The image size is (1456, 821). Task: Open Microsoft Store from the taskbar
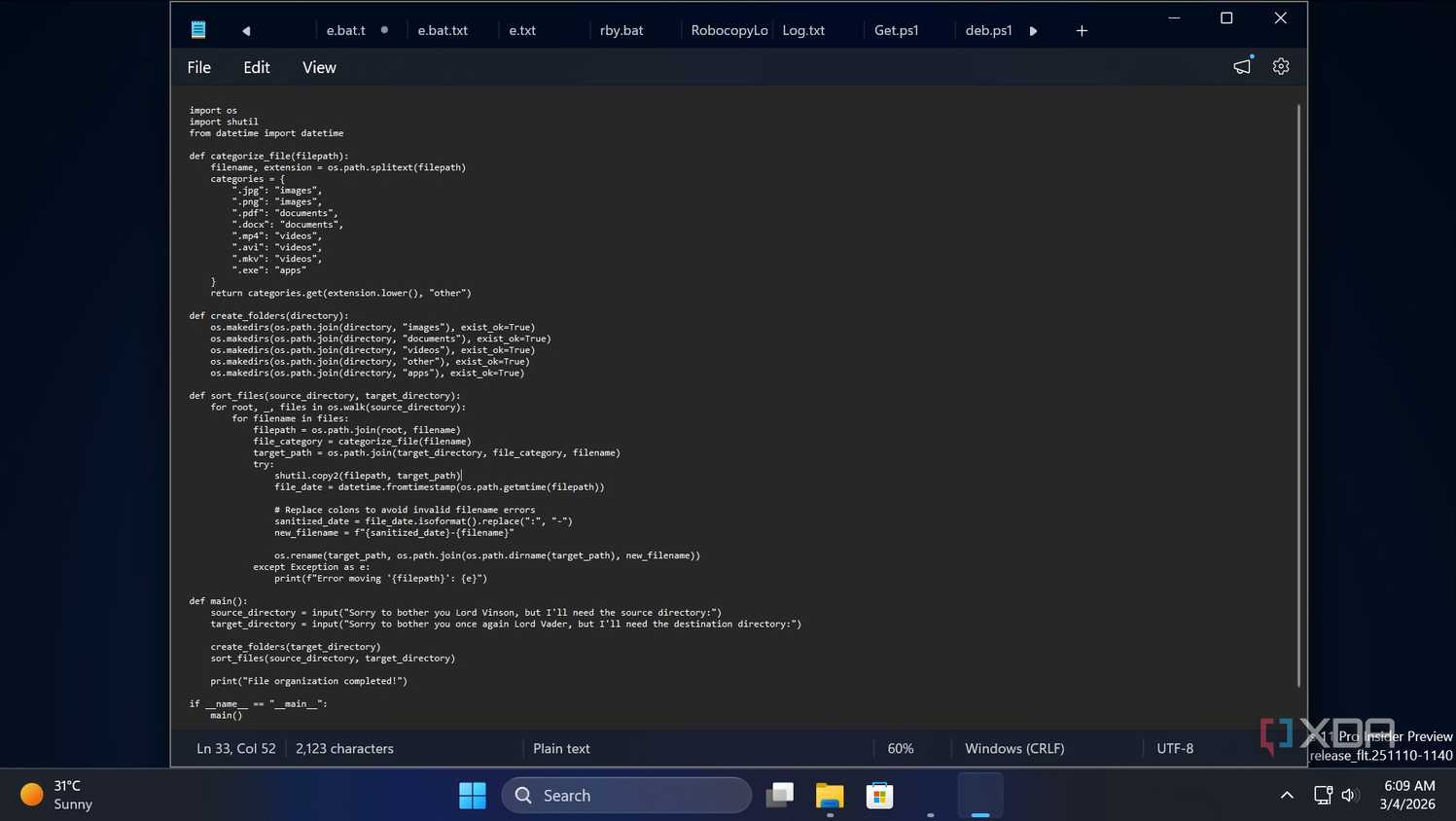pyautogui.click(x=880, y=796)
